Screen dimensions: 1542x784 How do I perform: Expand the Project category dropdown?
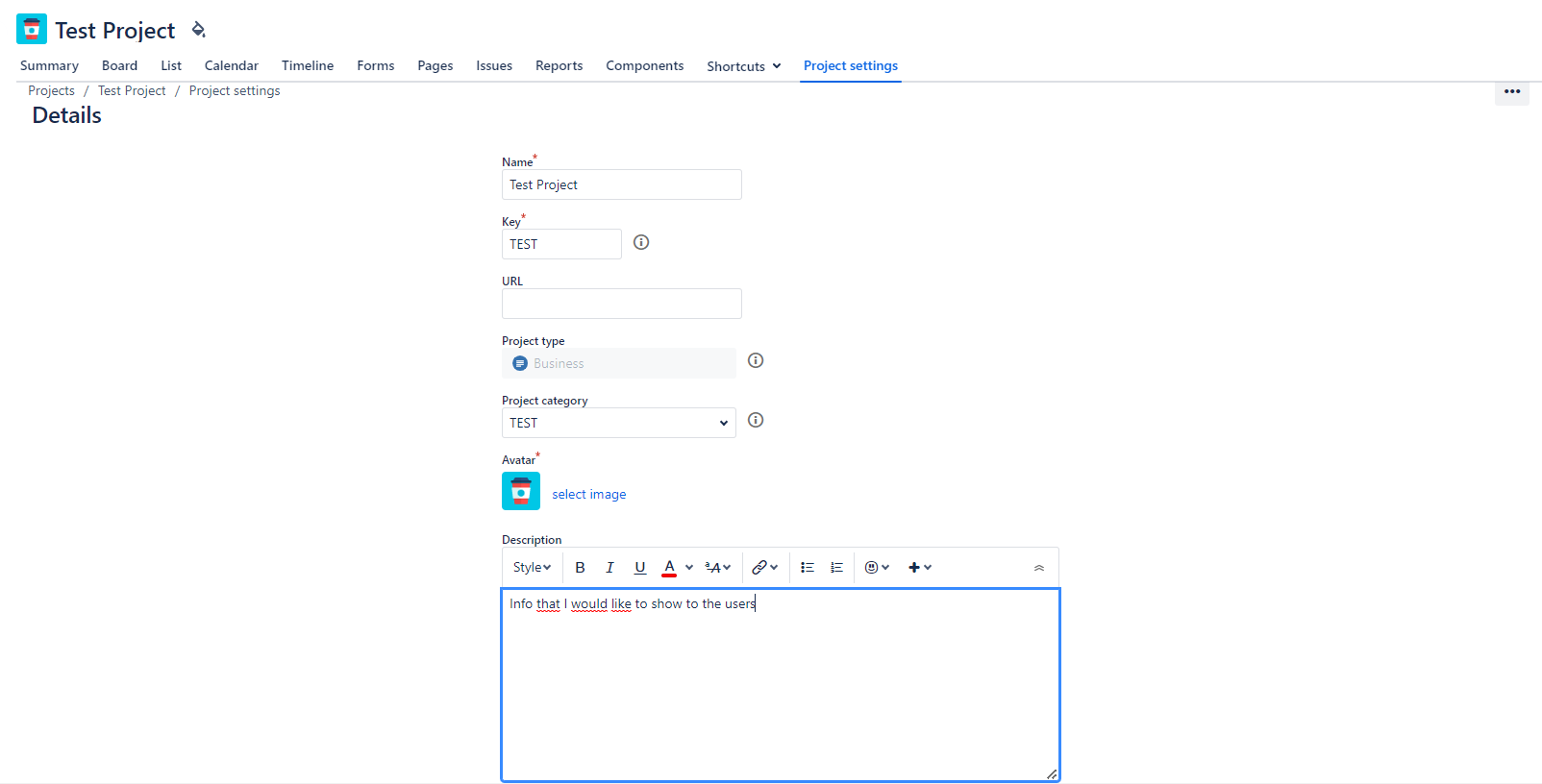pos(619,423)
